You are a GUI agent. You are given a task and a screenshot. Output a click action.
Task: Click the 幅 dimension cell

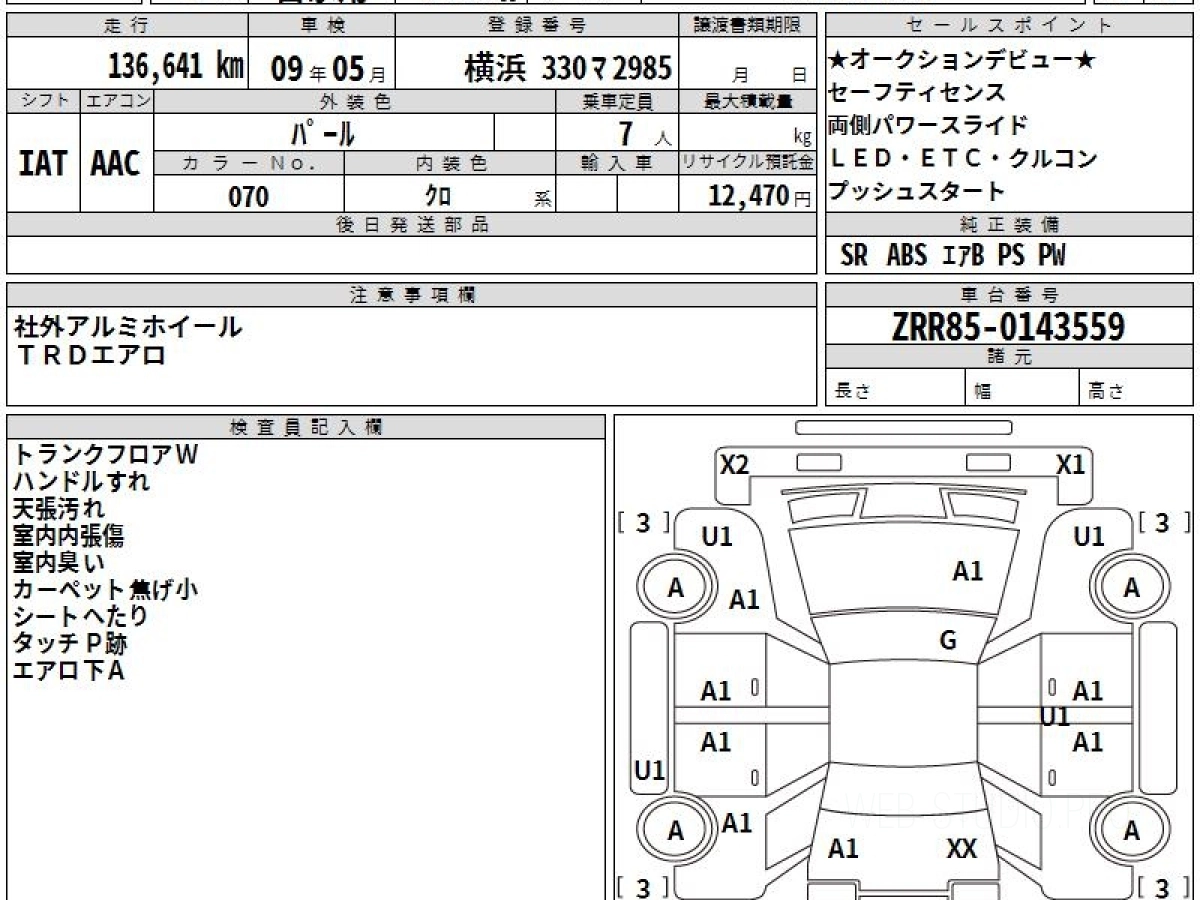(1022, 388)
